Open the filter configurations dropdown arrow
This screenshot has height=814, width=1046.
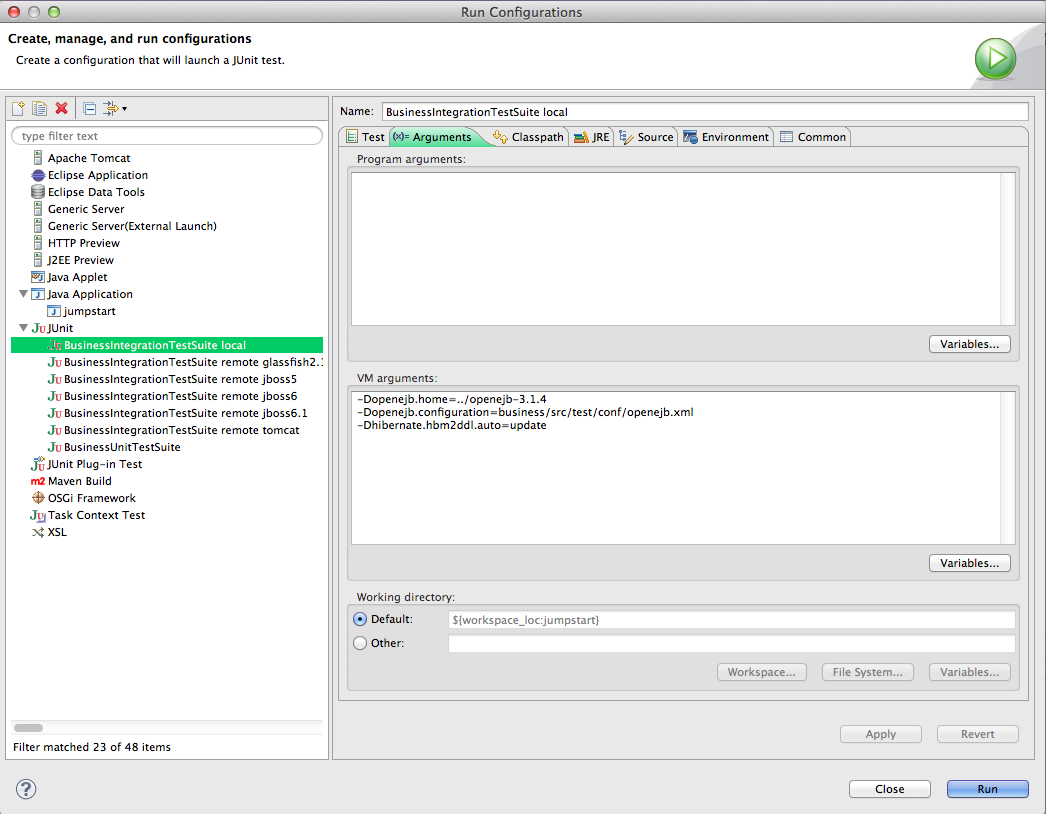click(125, 109)
